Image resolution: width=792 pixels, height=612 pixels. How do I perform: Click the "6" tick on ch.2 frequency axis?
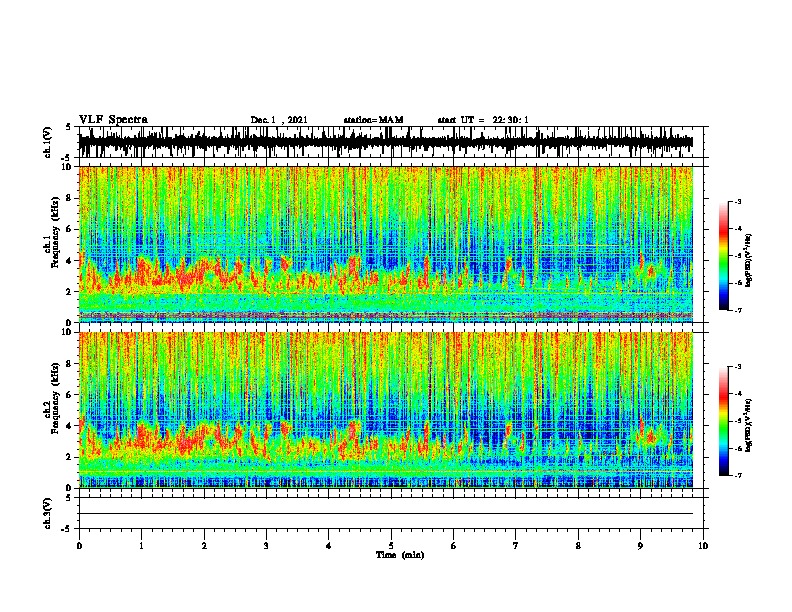(x=69, y=394)
